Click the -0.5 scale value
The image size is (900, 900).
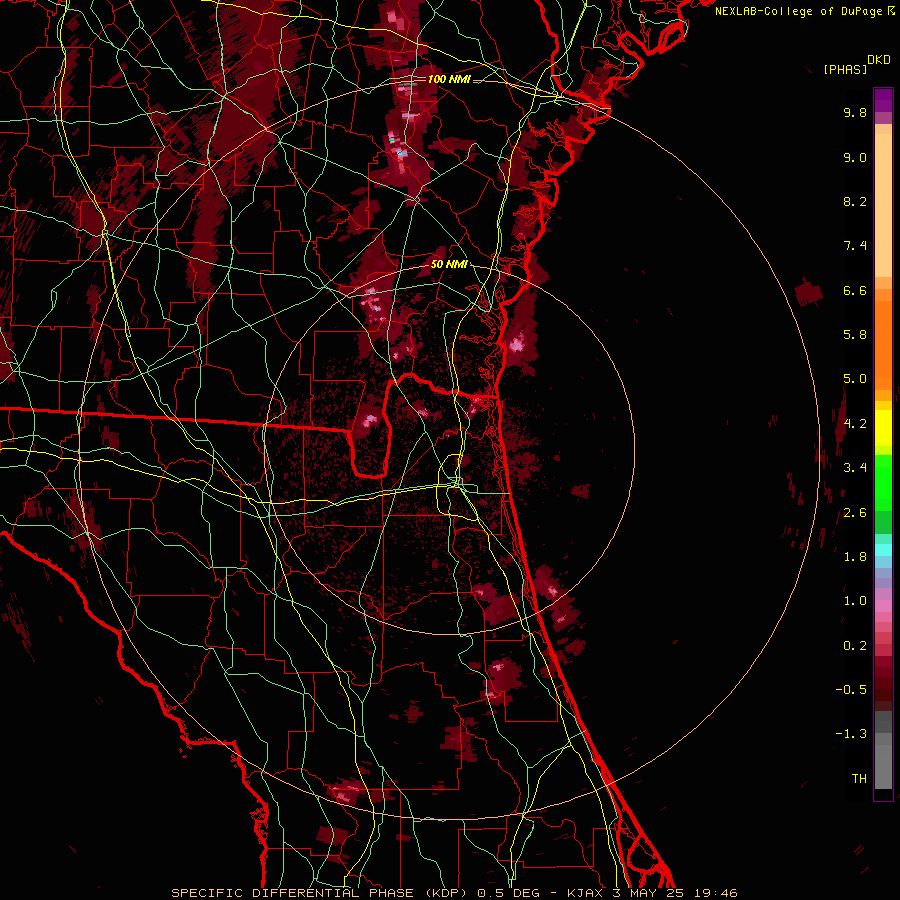851,690
